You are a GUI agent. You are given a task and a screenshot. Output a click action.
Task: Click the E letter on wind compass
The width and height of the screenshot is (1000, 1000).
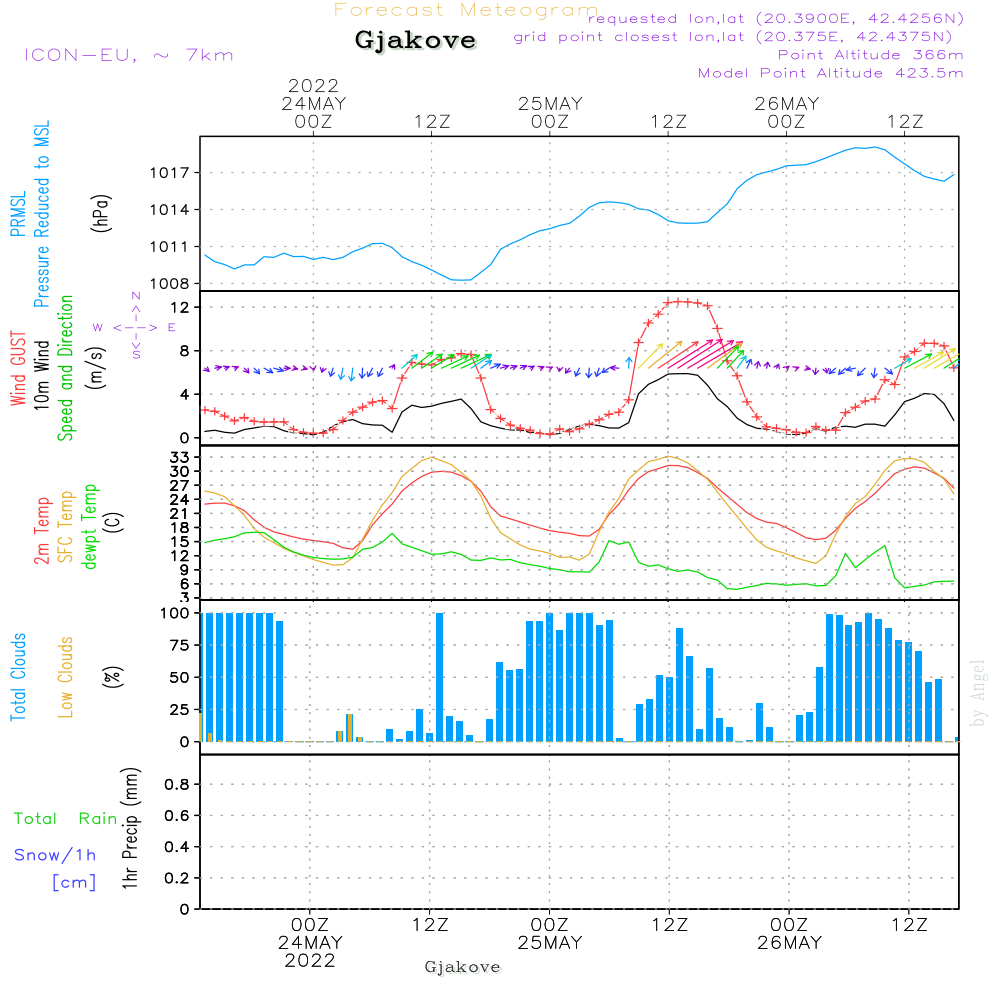172,328
